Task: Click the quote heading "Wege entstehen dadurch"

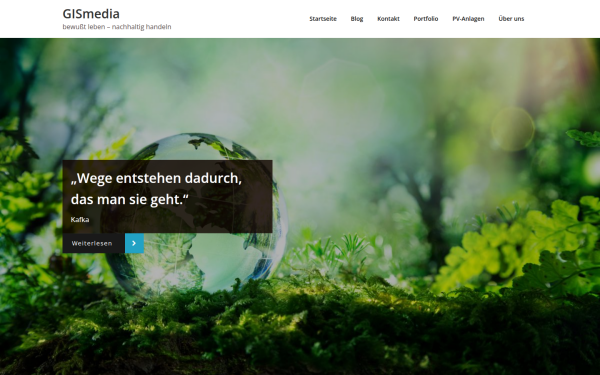Action: point(156,189)
